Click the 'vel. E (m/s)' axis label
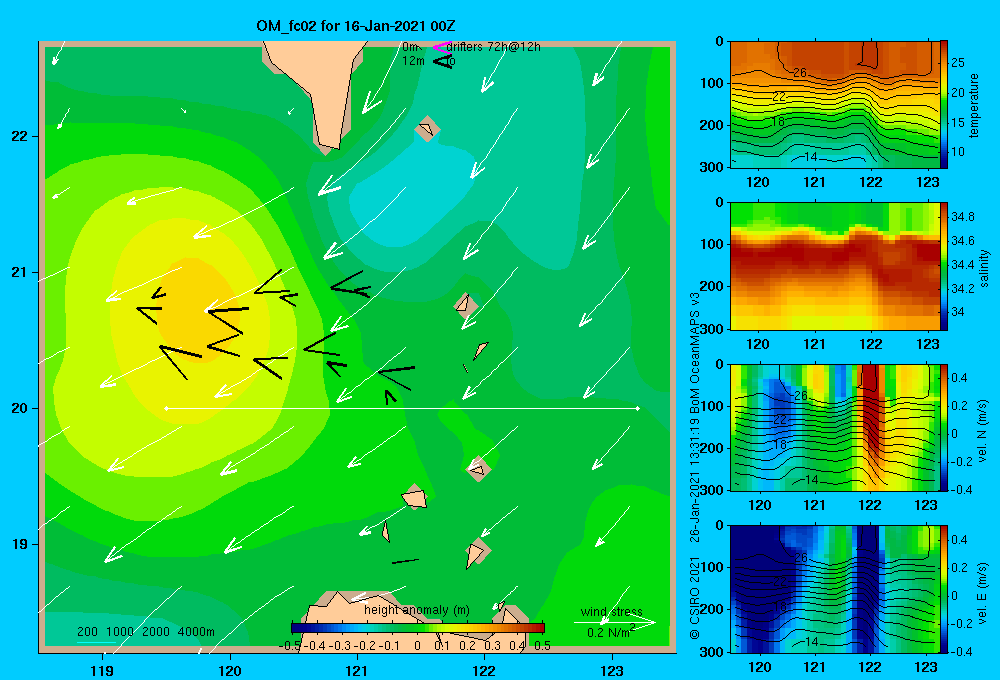The image size is (1000, 680). click(x=983, y=591)
